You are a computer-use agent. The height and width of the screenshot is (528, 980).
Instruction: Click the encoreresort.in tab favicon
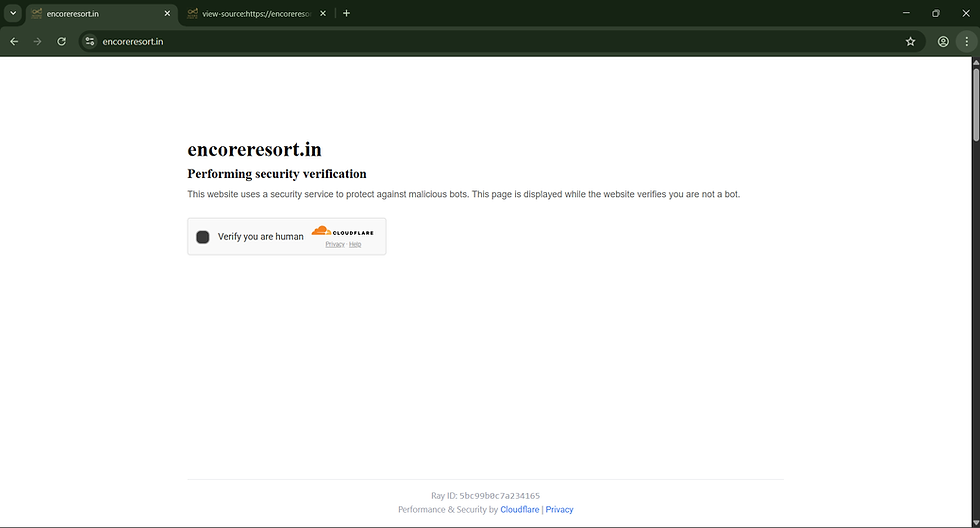tap(37, 13)
